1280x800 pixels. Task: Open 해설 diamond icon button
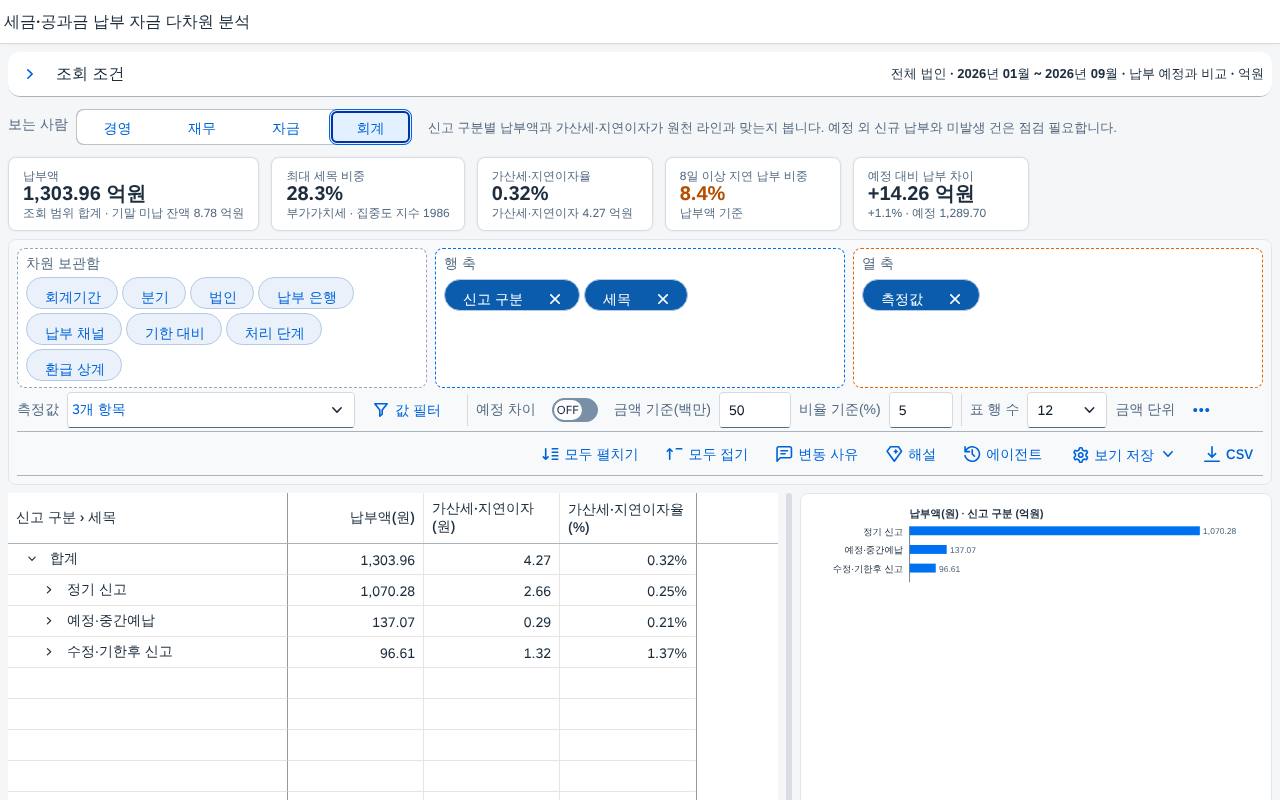pyautogui.click(x=911, y=454)
